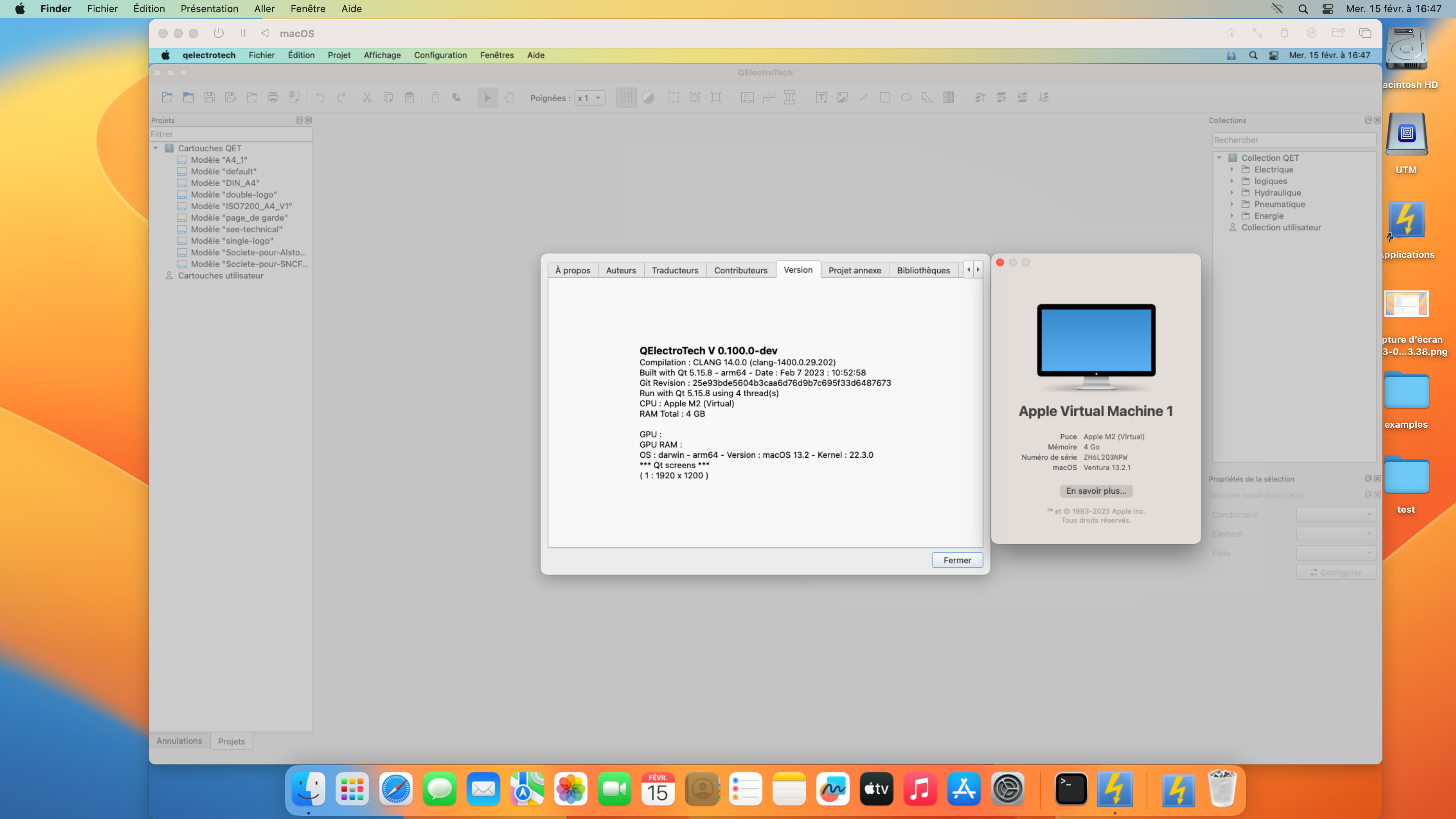
Task: Click the Add column toolbar icon
Action: point(789,97)
